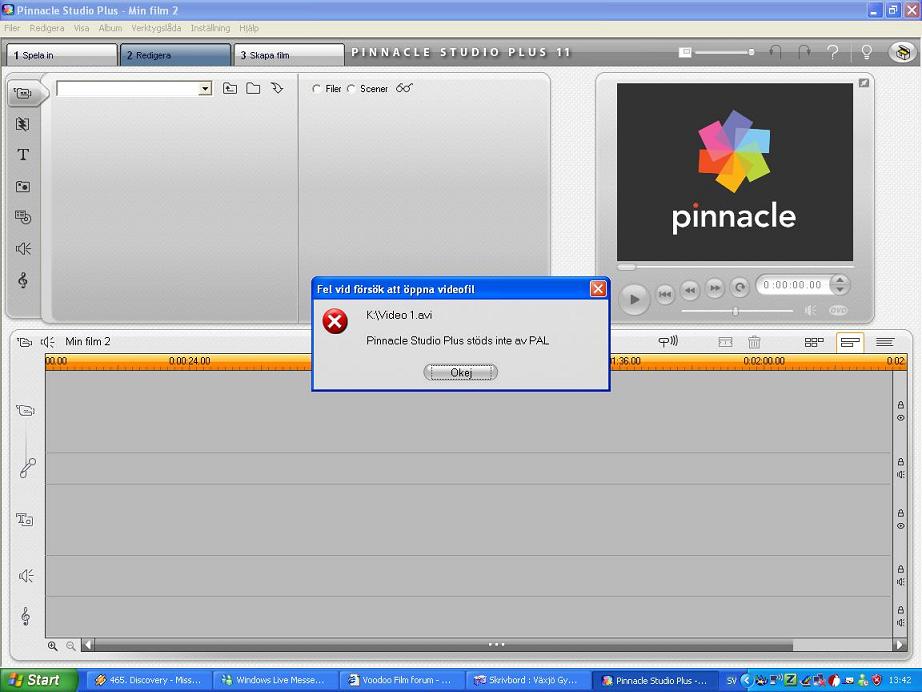Screen dimensions: 922x692
Task: Select the Filer radio button
Action: point(317,89)
